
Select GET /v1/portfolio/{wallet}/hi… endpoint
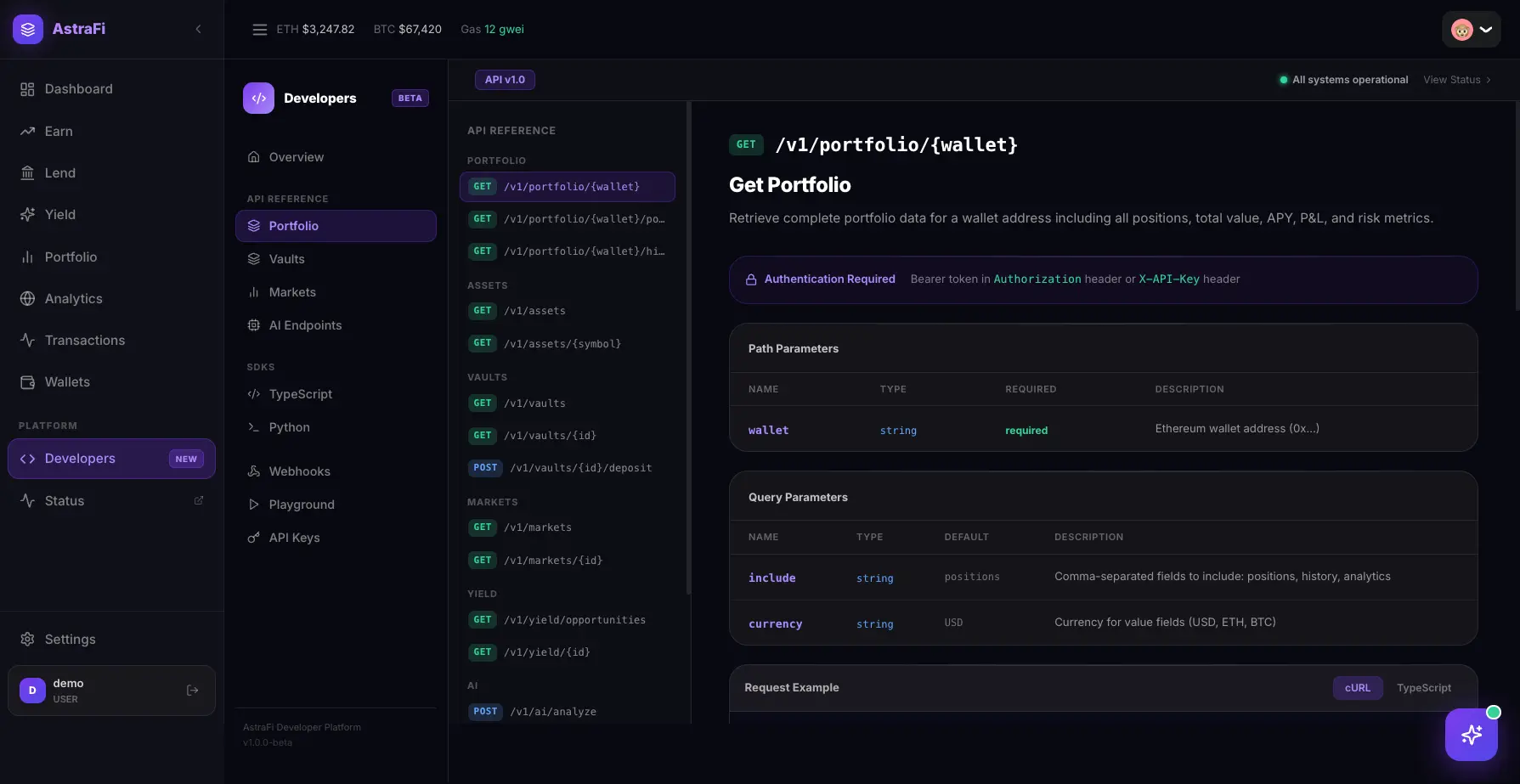(x=568, y=251)
